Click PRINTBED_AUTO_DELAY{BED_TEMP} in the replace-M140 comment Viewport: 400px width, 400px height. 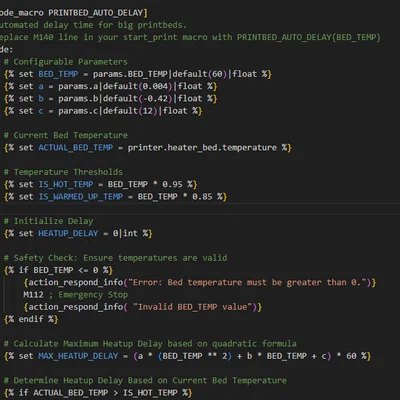(309, 37)
